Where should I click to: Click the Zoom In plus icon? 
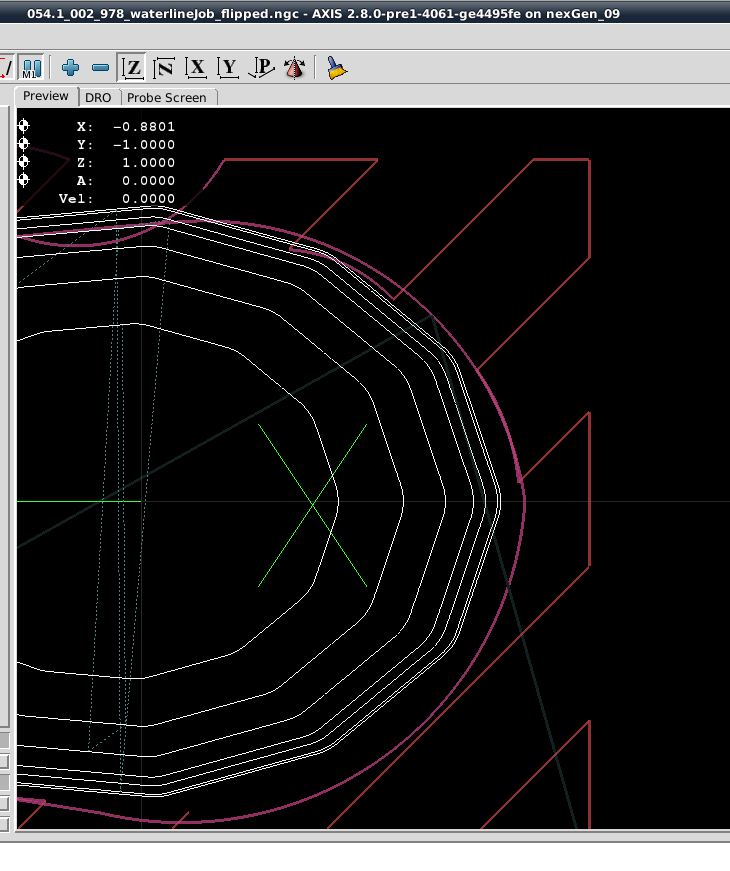pos(70,68)
